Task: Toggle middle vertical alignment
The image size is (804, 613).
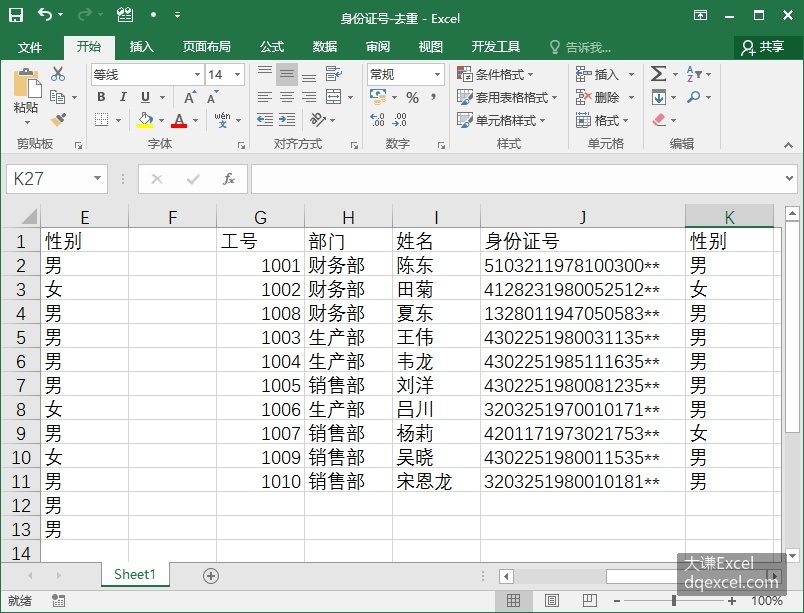Action: (x=287, y=74)
